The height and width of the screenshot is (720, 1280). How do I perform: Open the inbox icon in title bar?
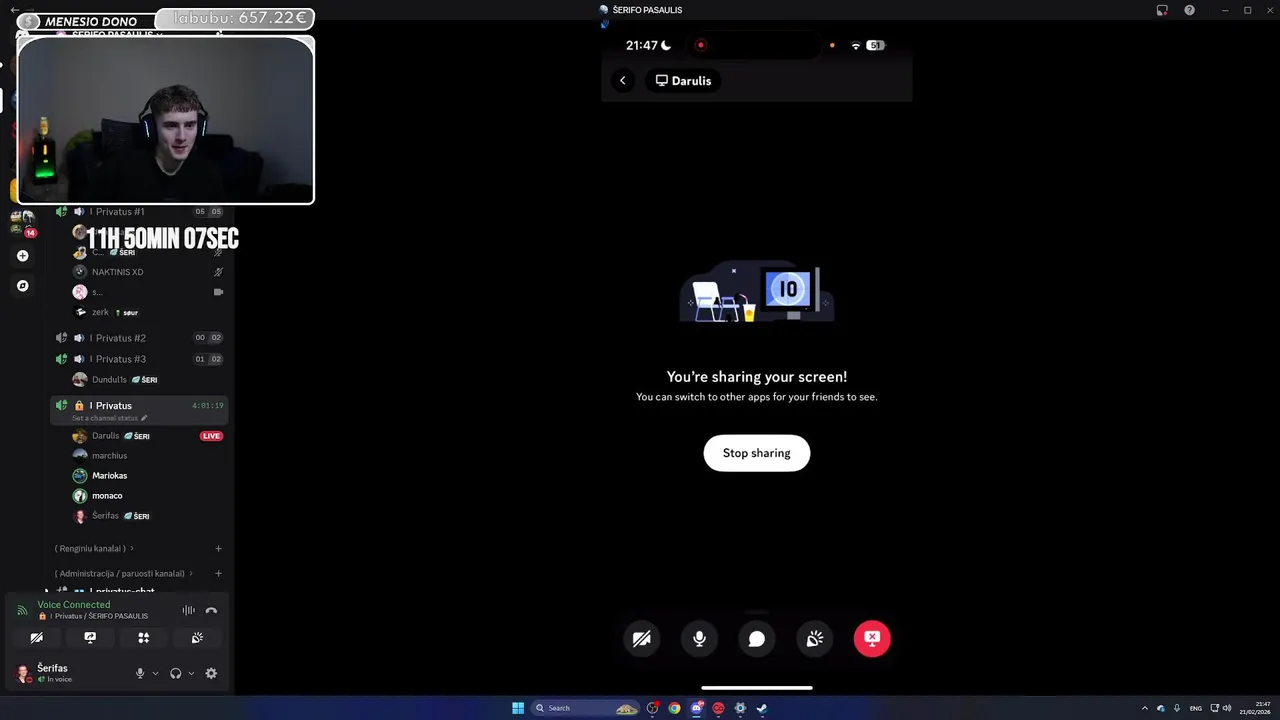click(1162, 10)
